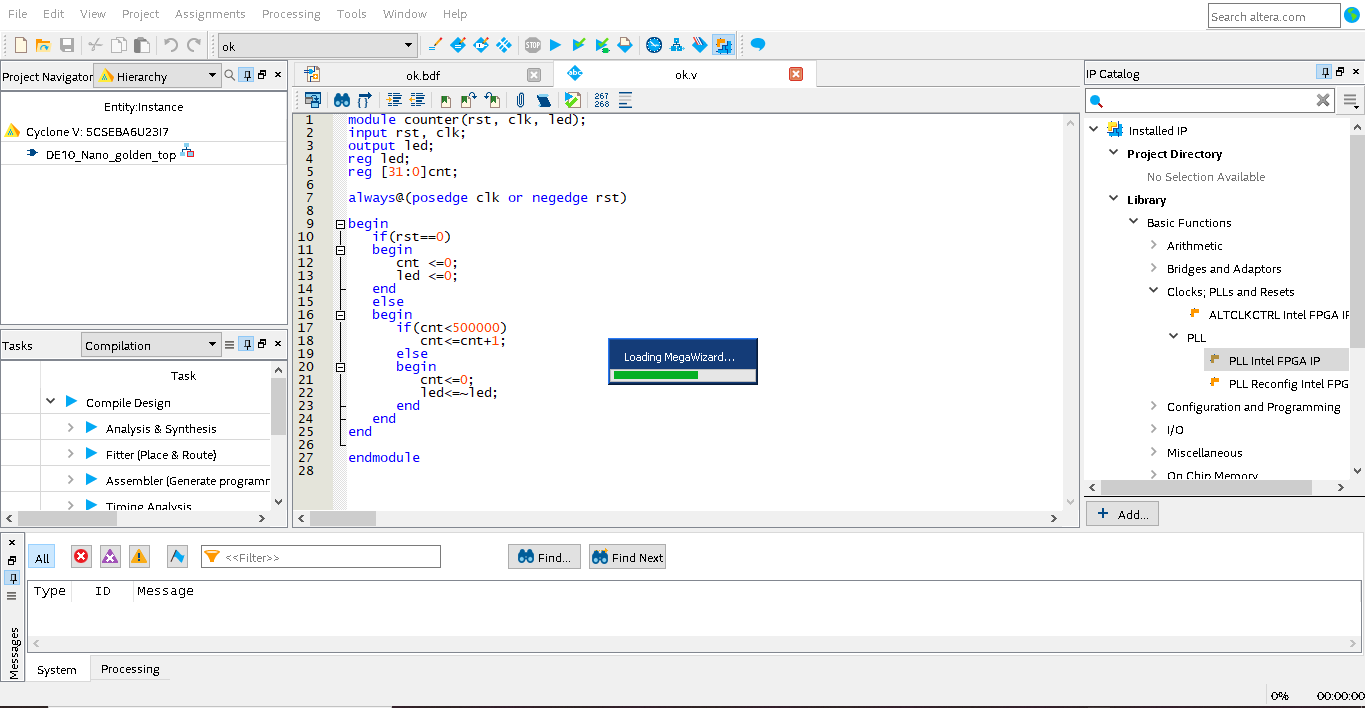Click the binoculars Find icon in editor toolbar
This screenshot has width=1365, height=708.
tap(341, 100)
